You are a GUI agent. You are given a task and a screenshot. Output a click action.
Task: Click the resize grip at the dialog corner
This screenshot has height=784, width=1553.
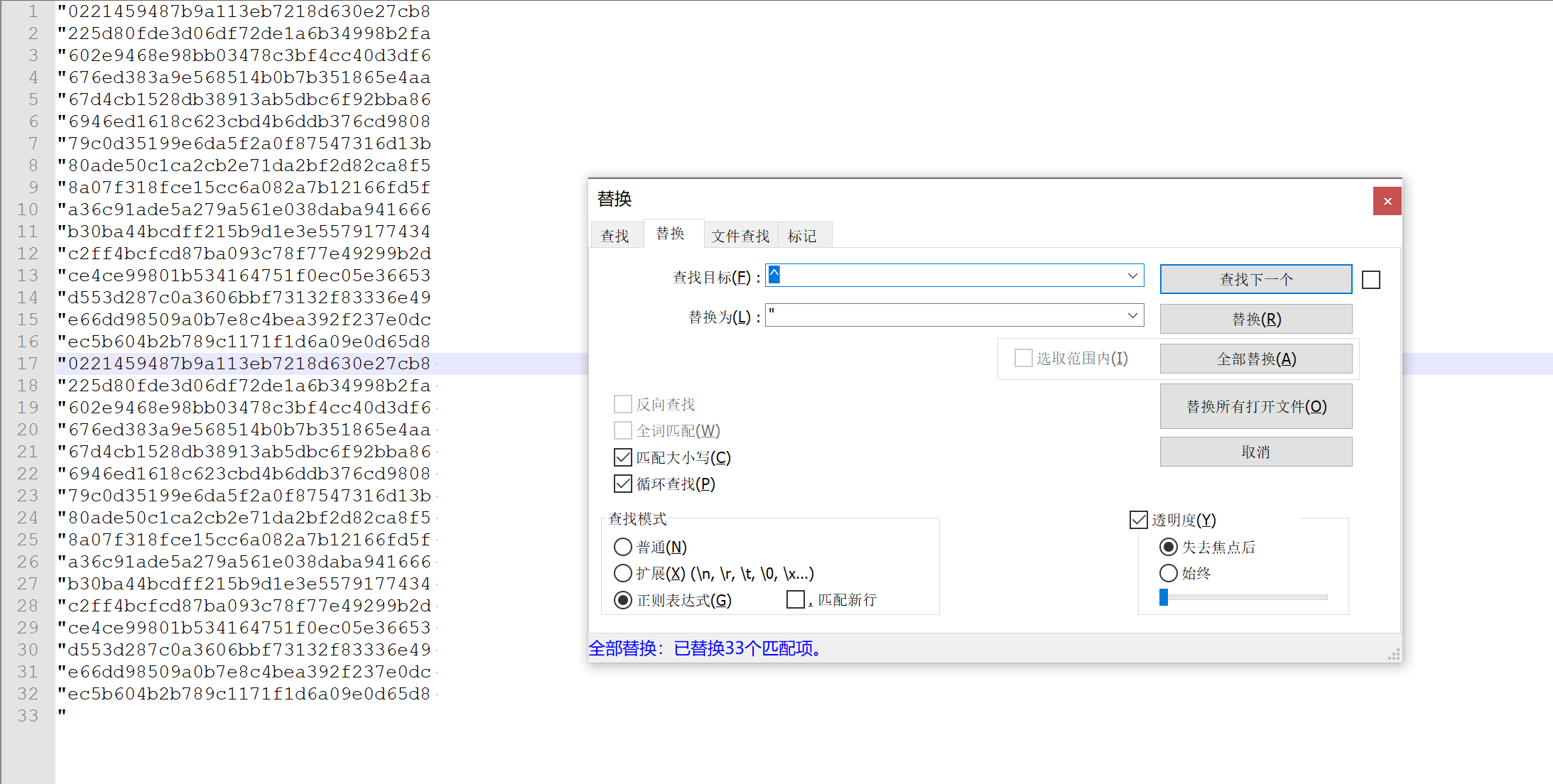tap(1394, 655)
